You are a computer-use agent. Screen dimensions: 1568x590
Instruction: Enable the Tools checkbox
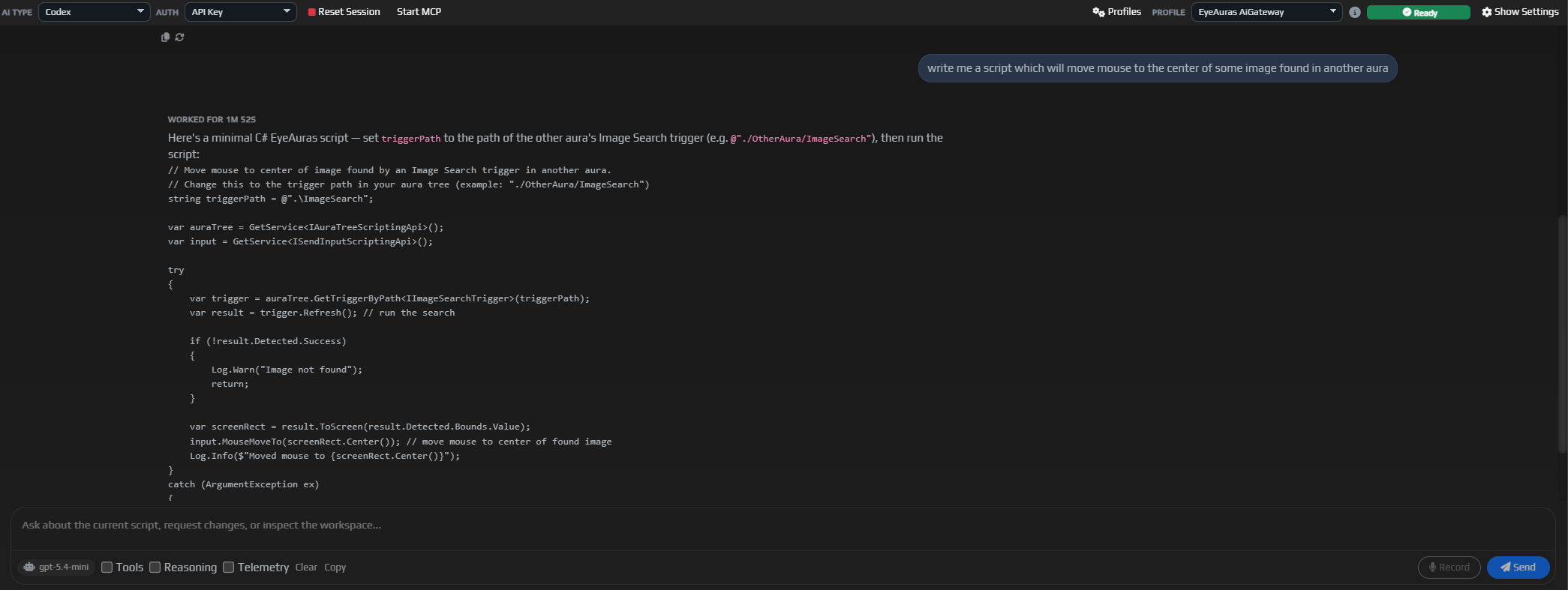coord(107,568)
